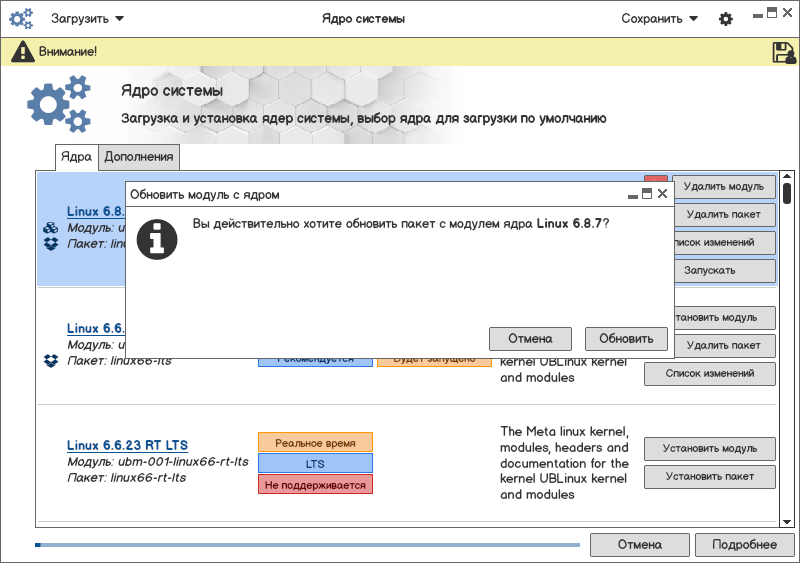This screenshot has height=563, width=800.
Task: Click Удалить пакет for linux66-lts kernel
Action: click(x=724, y=346)
